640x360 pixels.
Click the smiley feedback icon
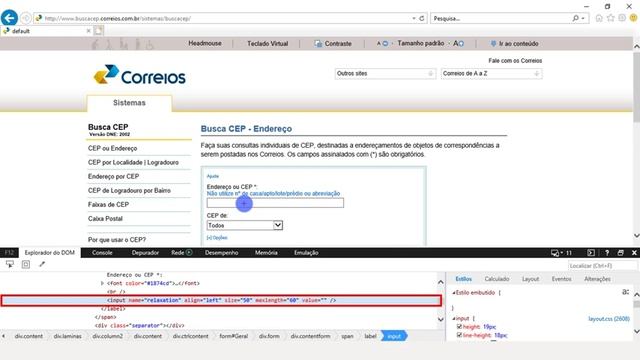(633, 18)
